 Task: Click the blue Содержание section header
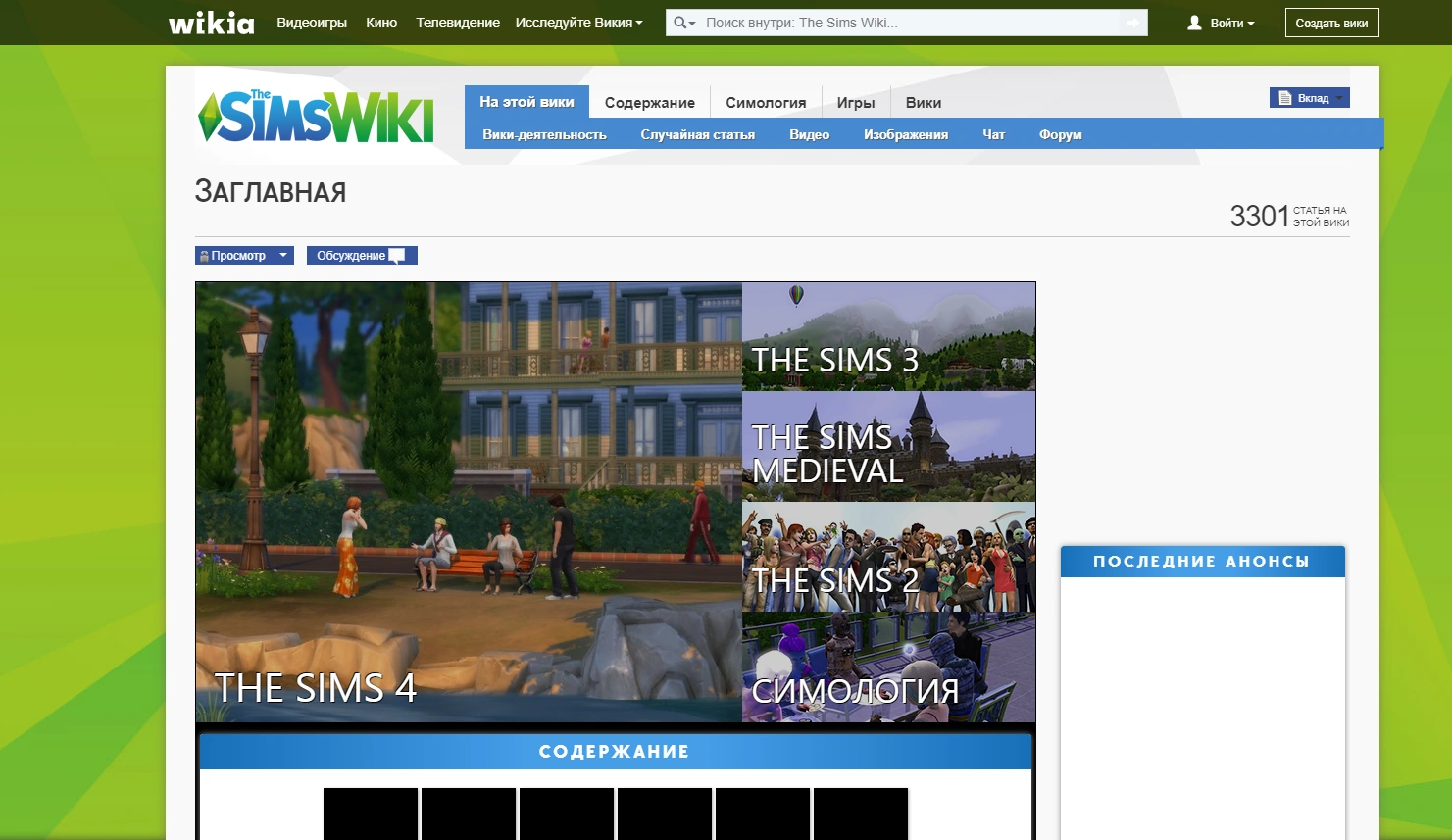[615, 752]
